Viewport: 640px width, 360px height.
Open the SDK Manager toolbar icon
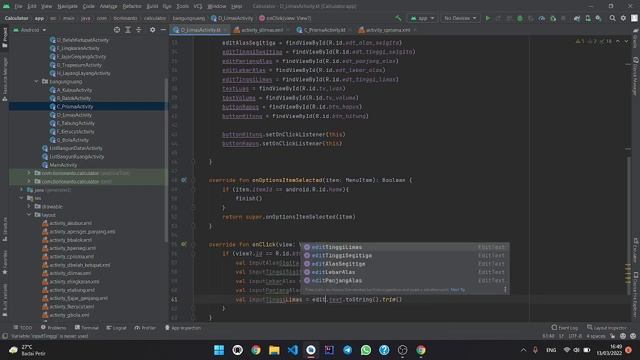click(598, 18)
